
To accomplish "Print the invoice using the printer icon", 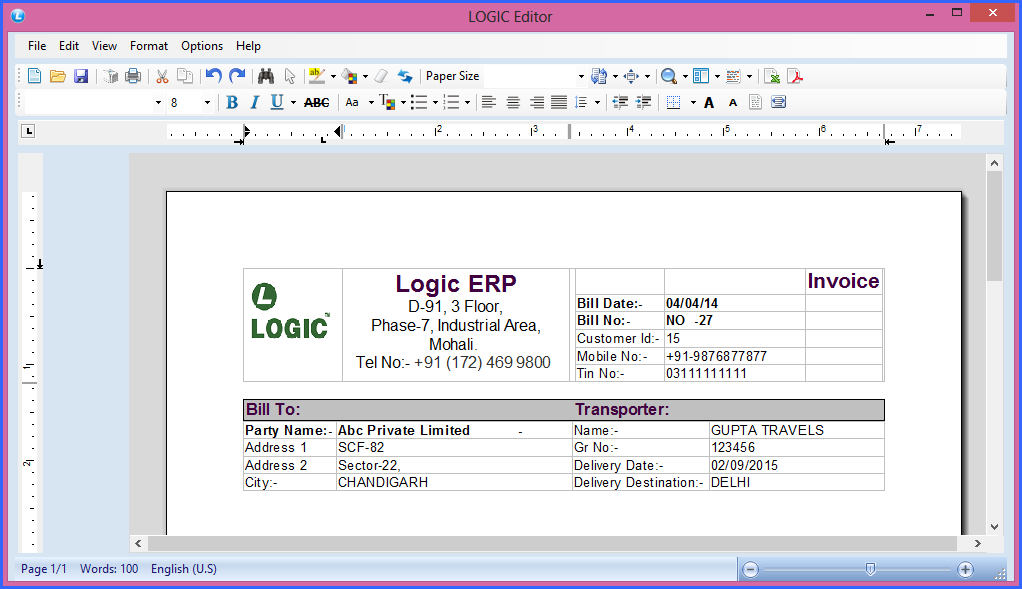I will click(133, 76).
